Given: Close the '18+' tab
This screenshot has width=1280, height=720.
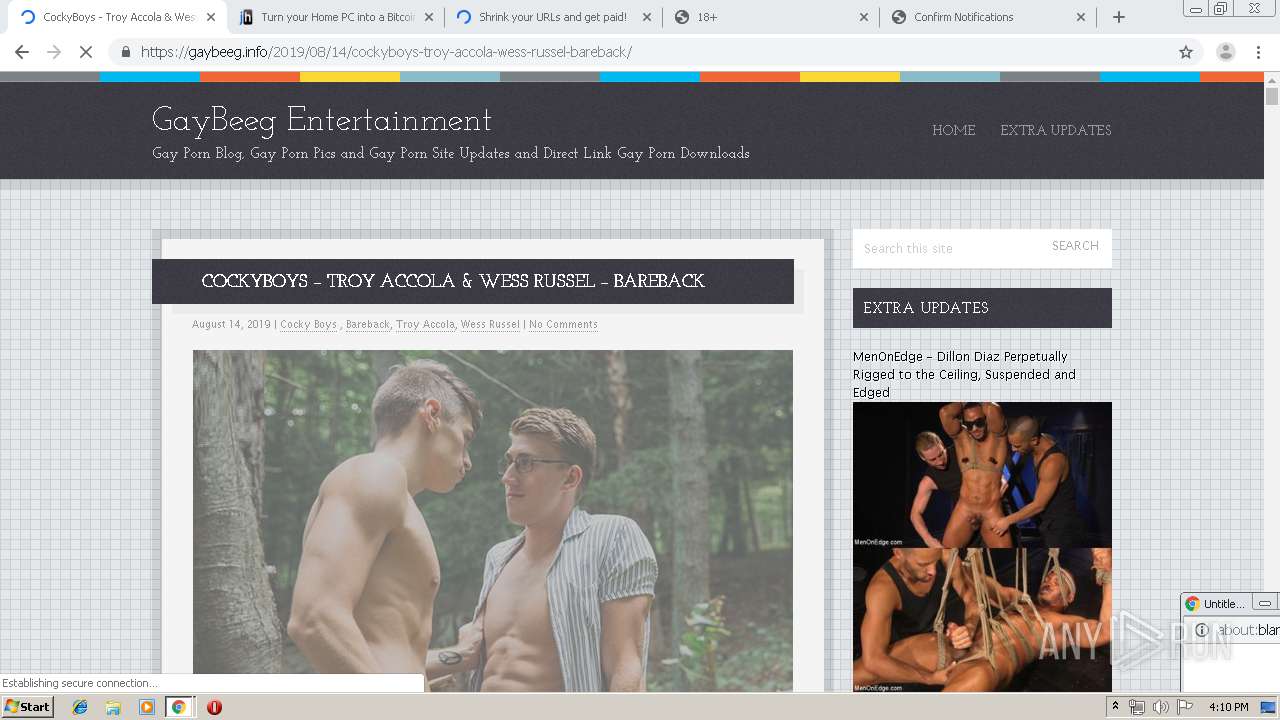Looking at the screenshot, I should (864, 17).
